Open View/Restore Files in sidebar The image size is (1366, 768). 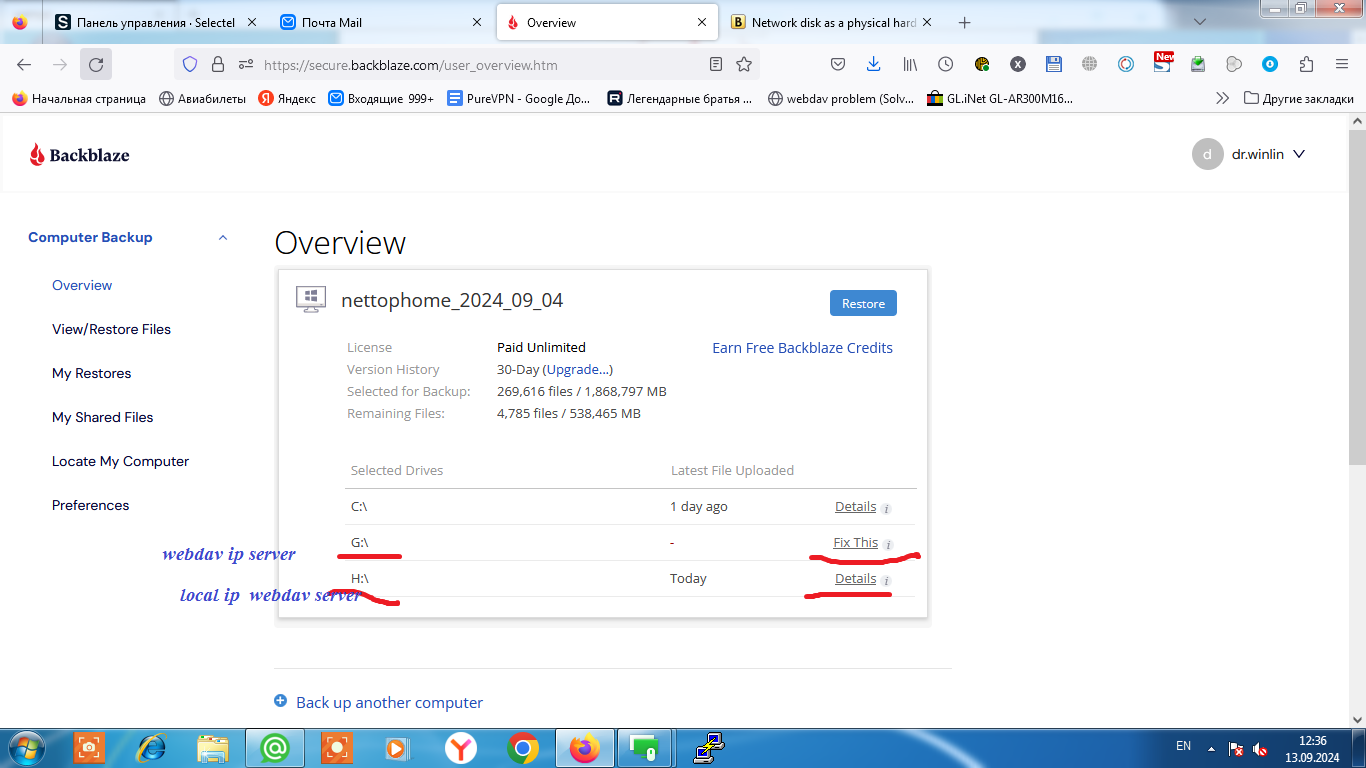point(111,329)
